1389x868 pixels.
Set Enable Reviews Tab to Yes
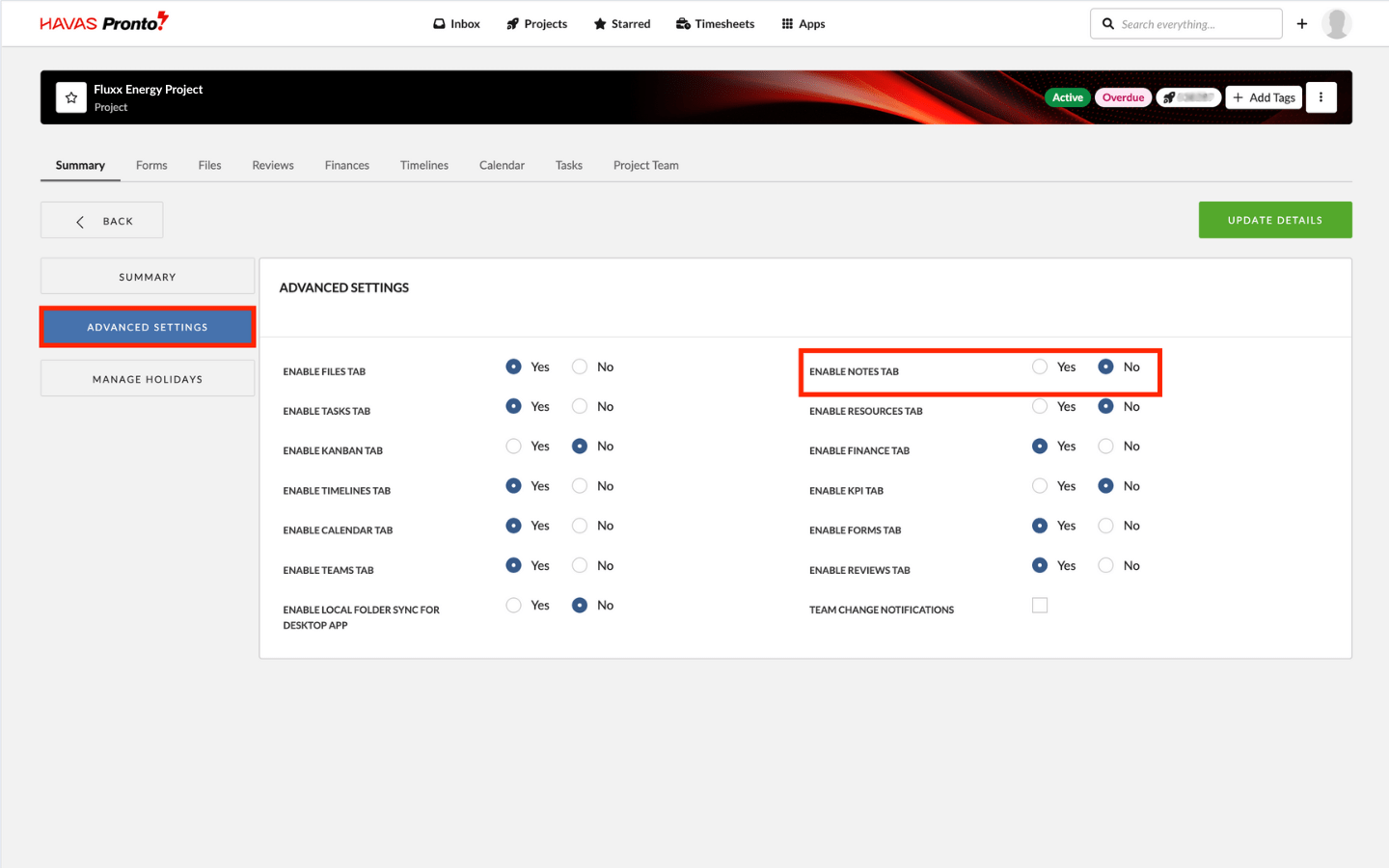point(1040,565)
